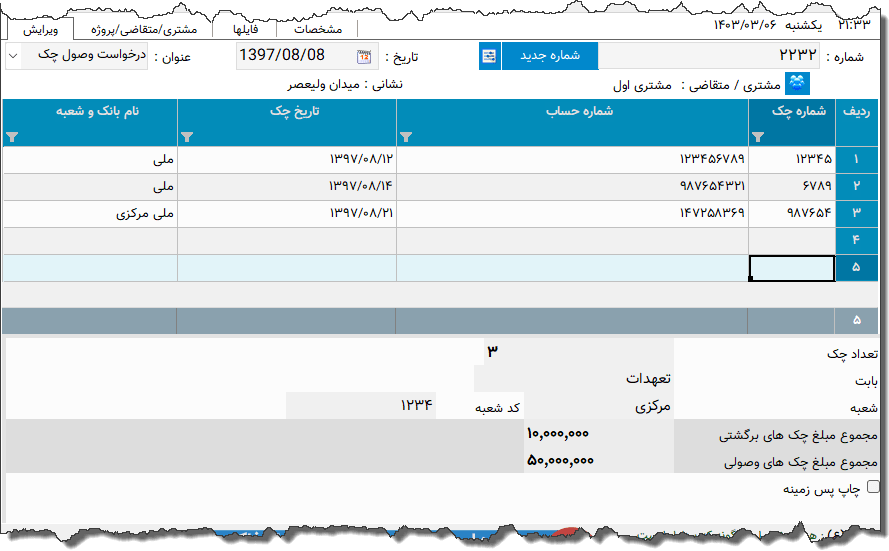The image size is (889, 551).
Task: Click the کد شعبه field ۱۲۳۴
Action: [361, 405]
